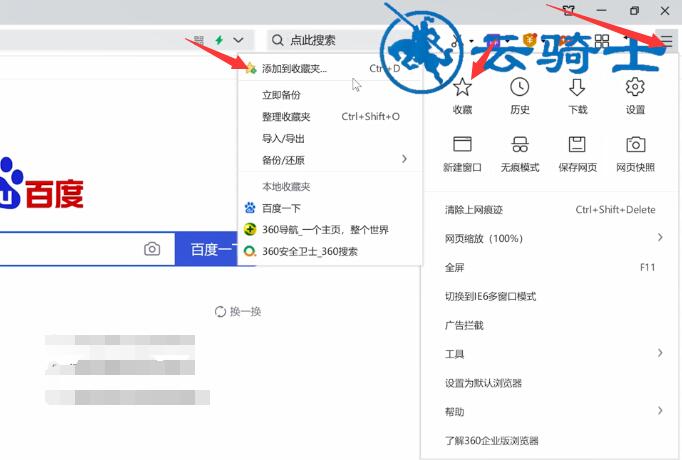Screen dimensions: 682x460
Task: Open the 360安全卫士_360搜索 bookmark
Action: 330,251
